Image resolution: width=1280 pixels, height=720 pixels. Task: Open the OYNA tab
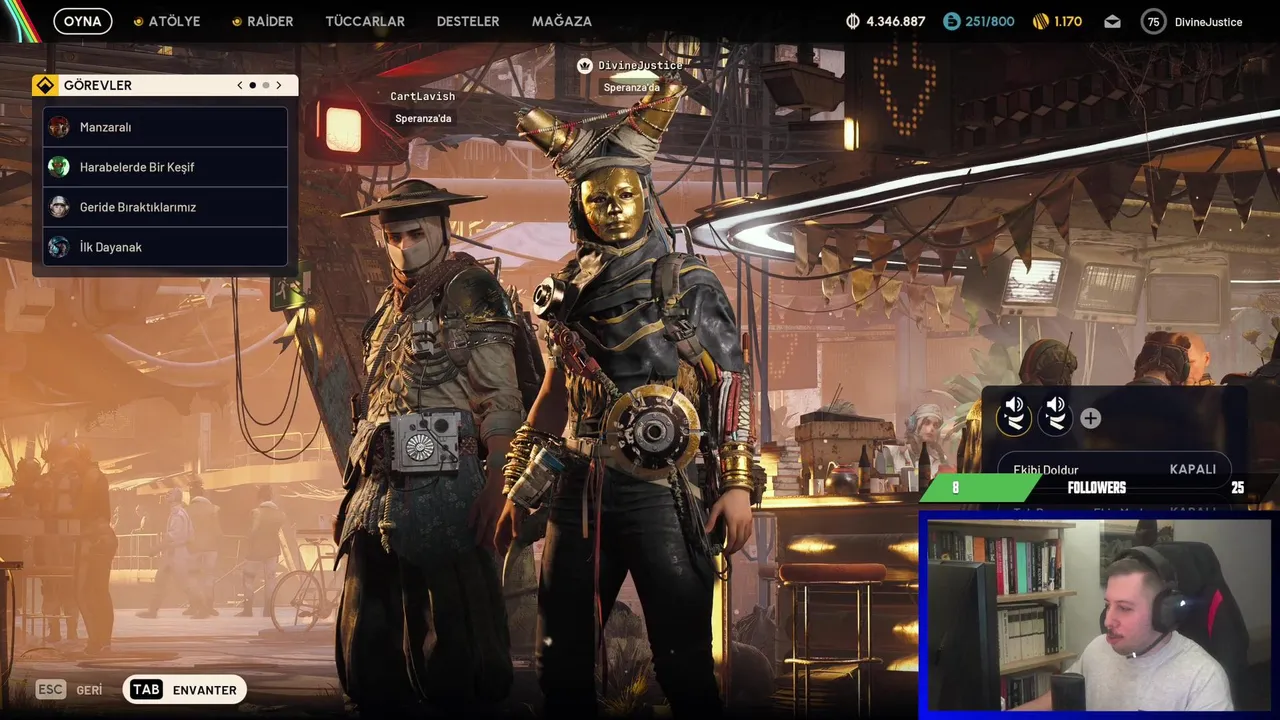pos(83,21)
